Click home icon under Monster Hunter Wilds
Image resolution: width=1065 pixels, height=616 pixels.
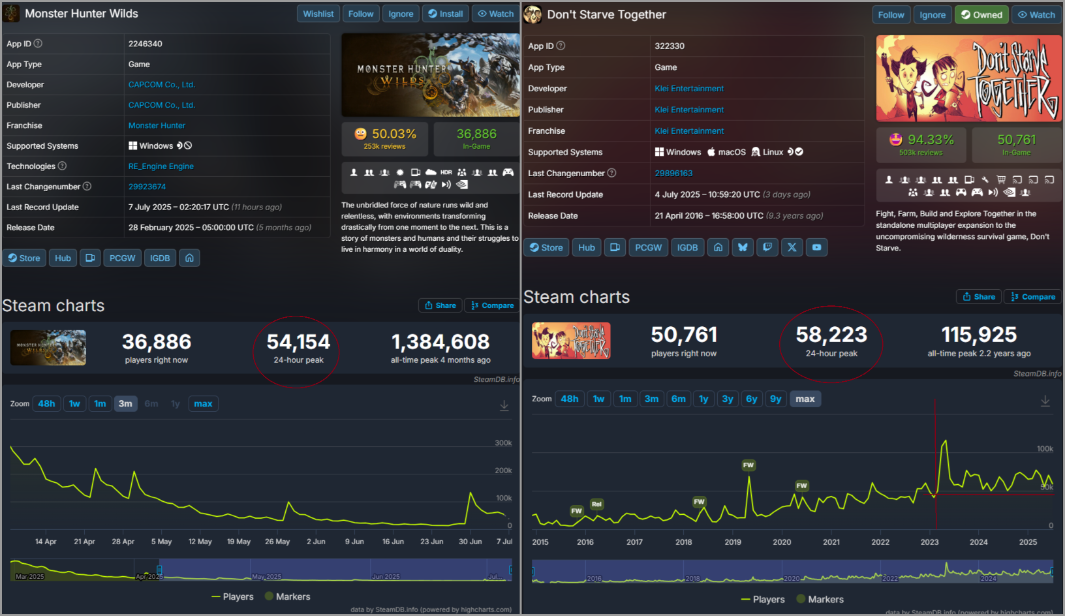188,258
